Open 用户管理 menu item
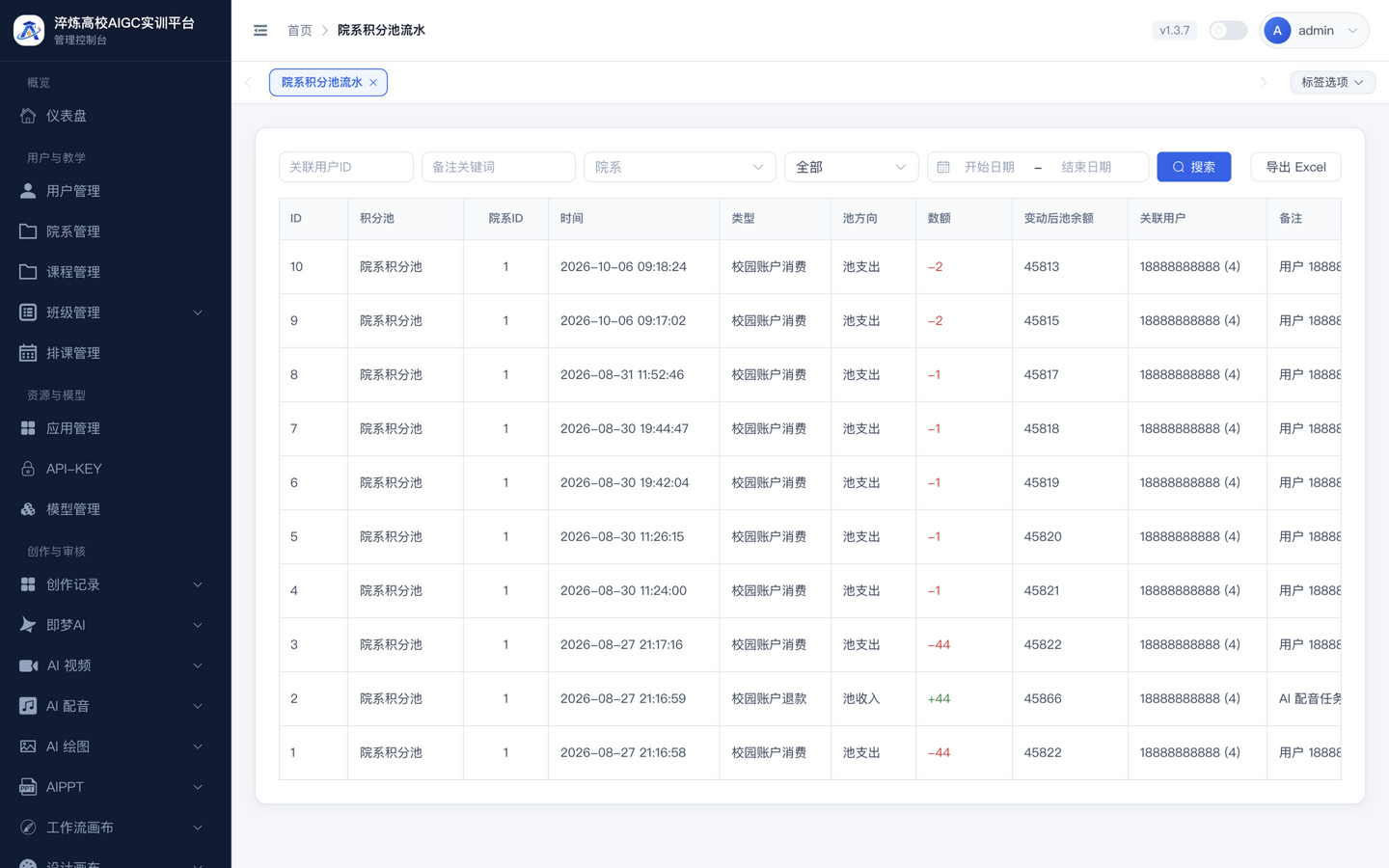Viewport: 1389px width, 868px height. (x=116, y=191)
